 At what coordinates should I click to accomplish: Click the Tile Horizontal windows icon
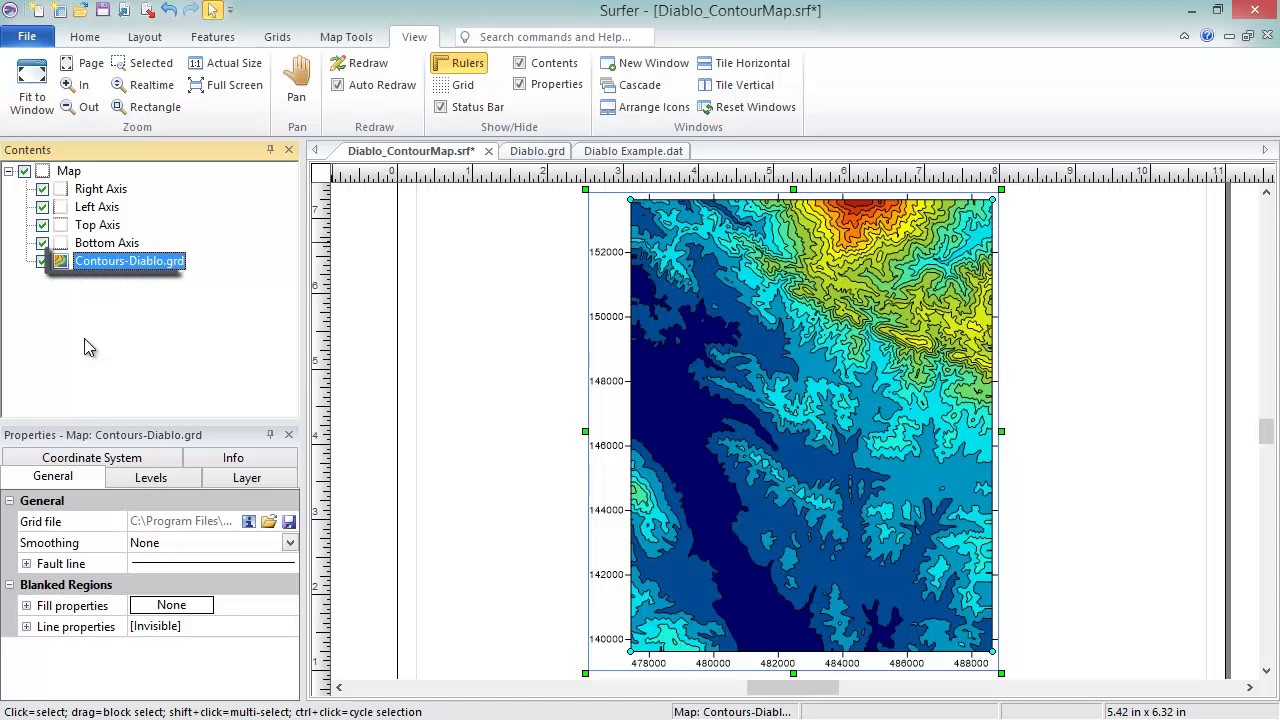click(705, 63)
